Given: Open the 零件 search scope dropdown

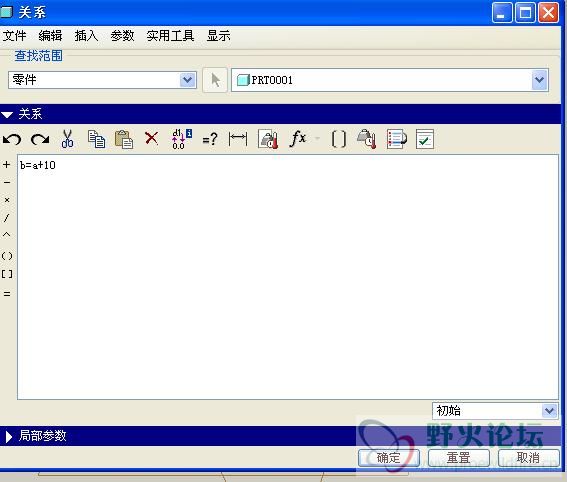Looking at the screenshot, I should coord(102,80).
